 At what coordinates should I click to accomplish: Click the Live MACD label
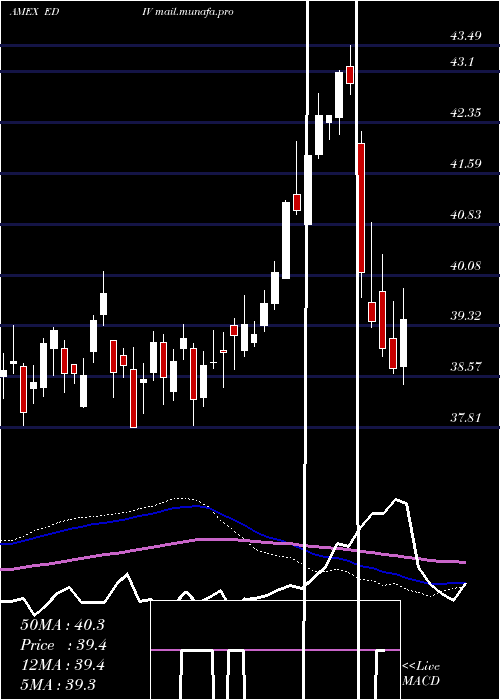(x=421, y=673)
